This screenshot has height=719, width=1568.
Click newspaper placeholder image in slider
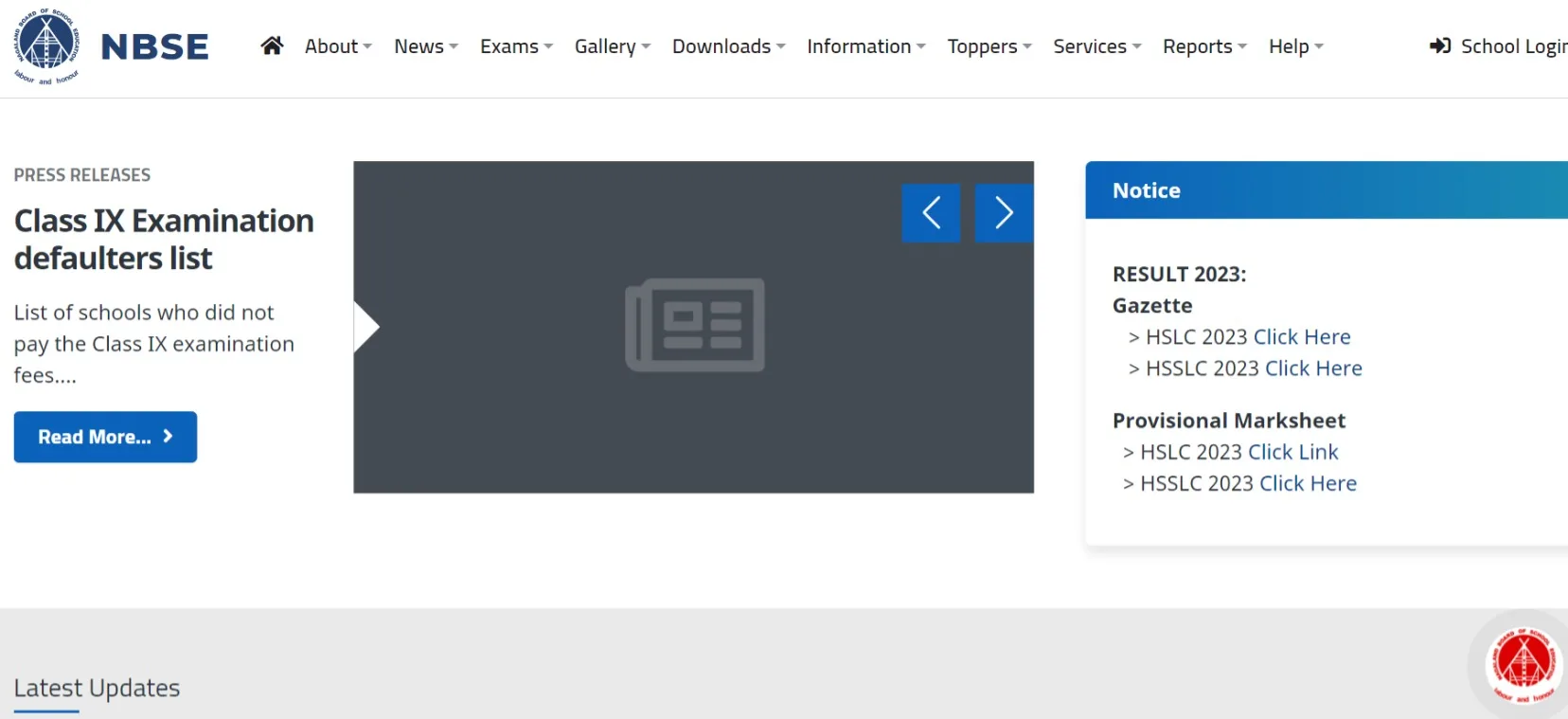(x=694, y=325)
